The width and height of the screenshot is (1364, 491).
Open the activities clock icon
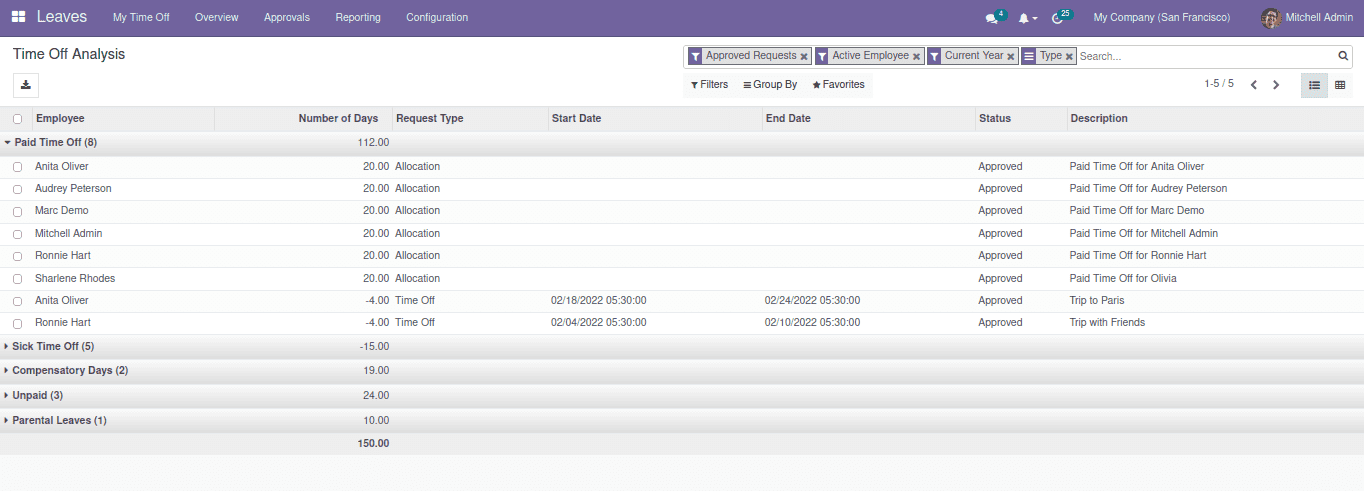(x=1058, y=18)
